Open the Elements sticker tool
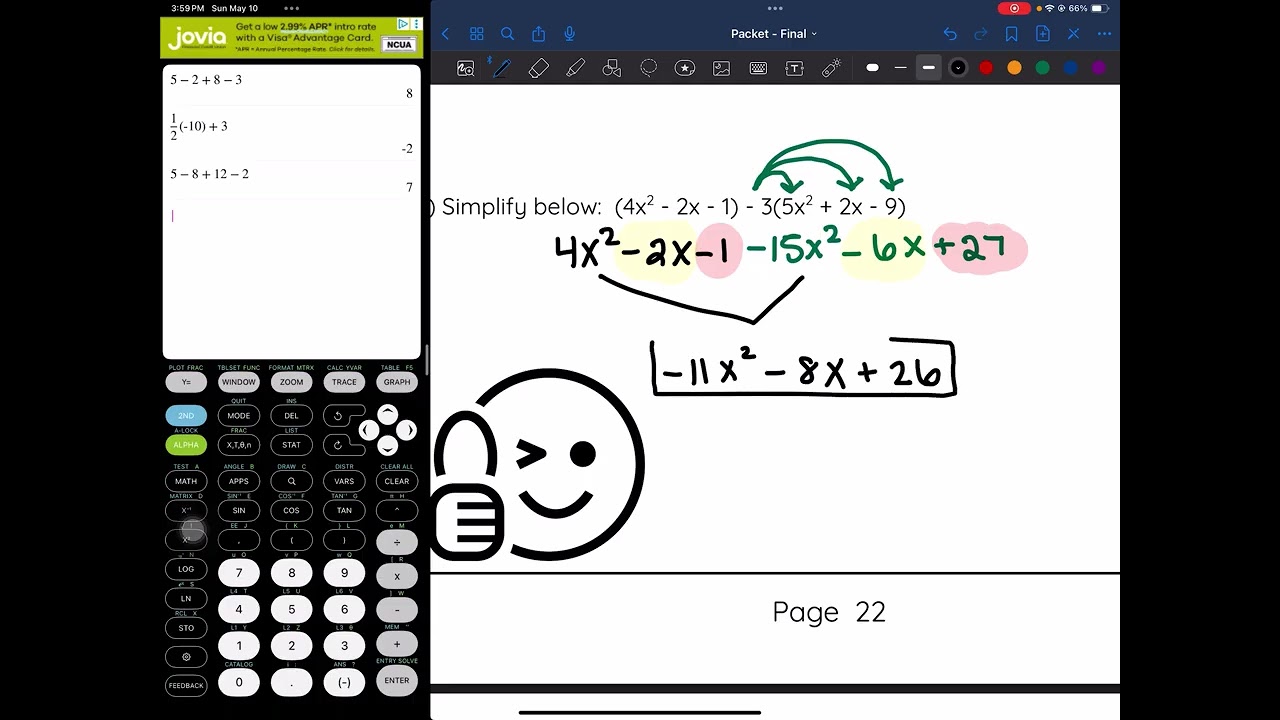1280x720 pixels. click(685, 68)
